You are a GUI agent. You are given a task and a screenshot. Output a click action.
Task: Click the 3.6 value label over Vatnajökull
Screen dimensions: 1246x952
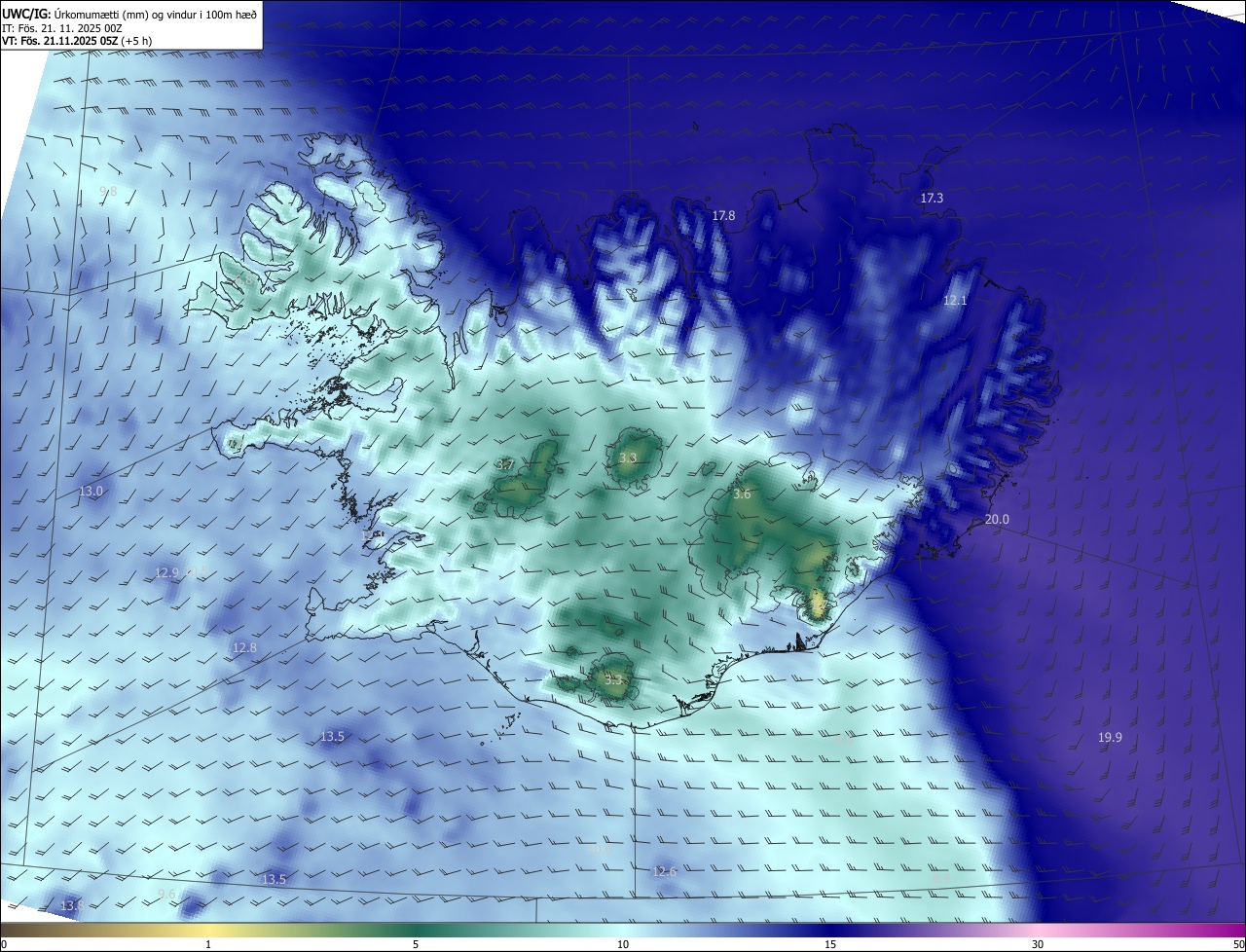point(742,494)
